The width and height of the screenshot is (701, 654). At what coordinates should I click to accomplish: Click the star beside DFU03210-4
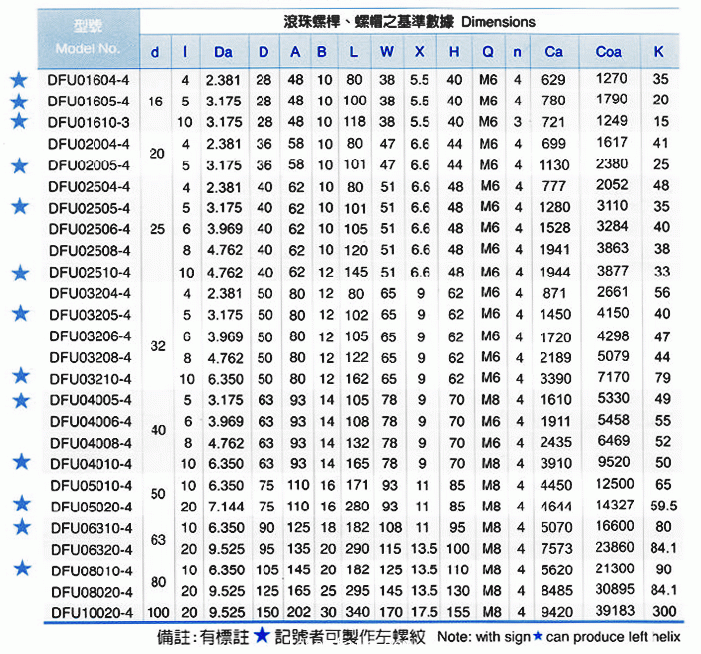[18, 375]
